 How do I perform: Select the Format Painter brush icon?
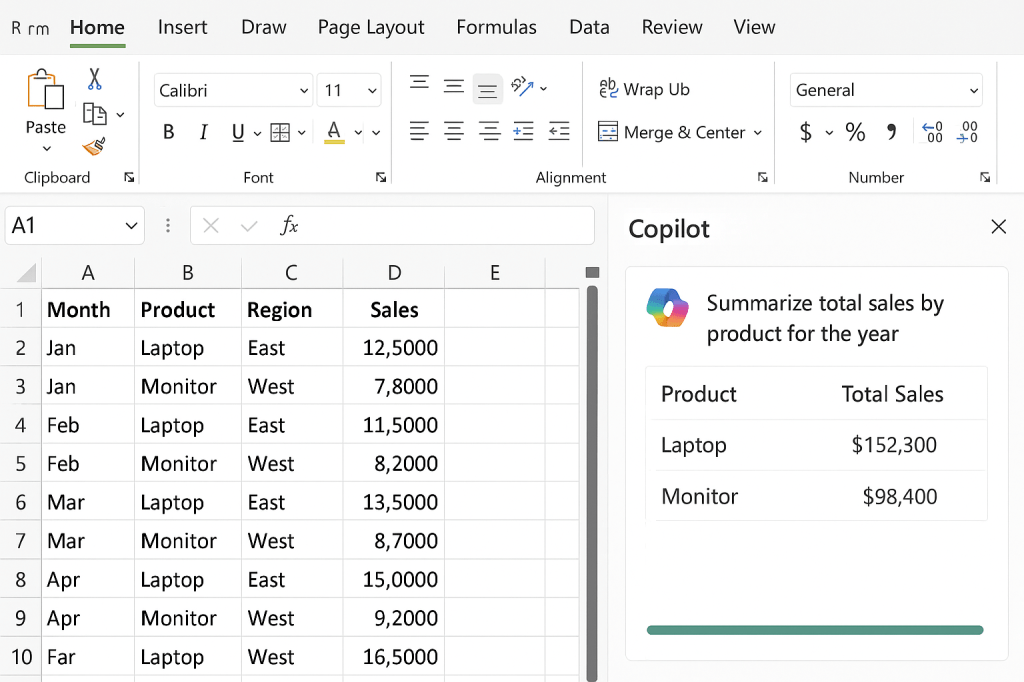pos(94,147)
